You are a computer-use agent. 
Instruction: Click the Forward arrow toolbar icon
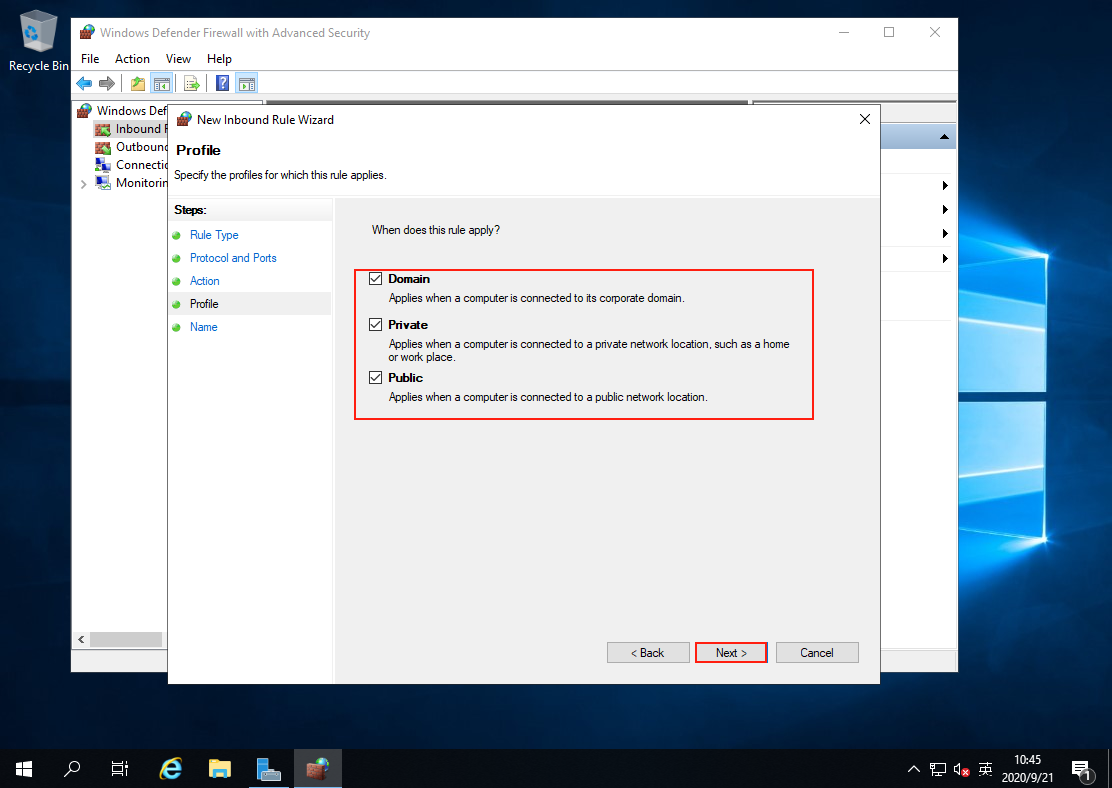(x=107, y=84)
